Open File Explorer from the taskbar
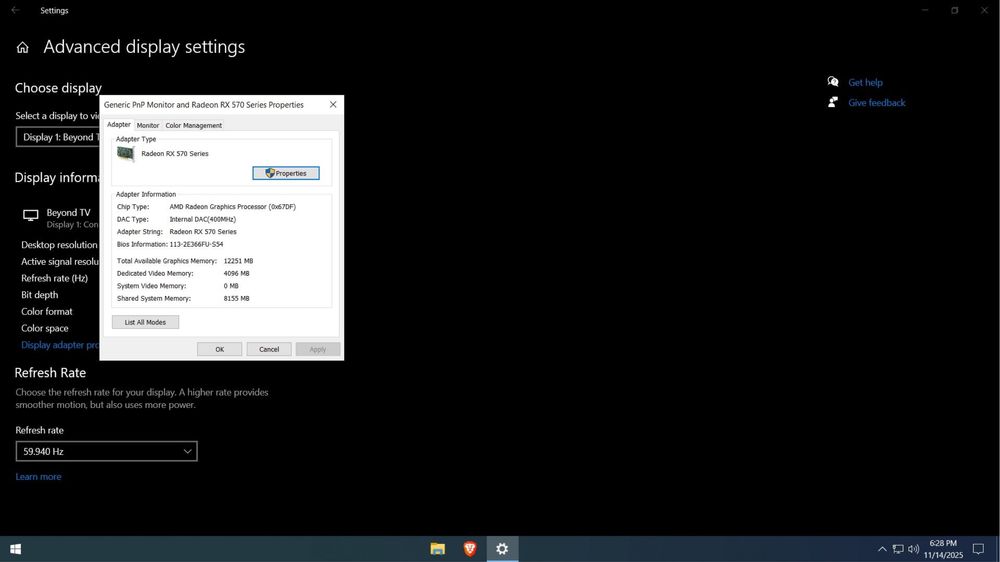This screenshot has height=562, width=1000. 438,549
